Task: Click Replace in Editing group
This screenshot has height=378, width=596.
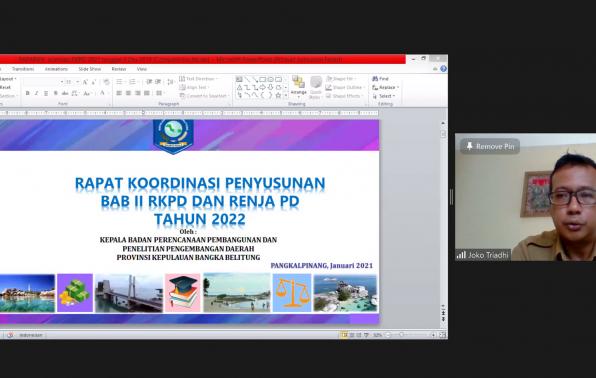Action: click(x=385, y=87)
